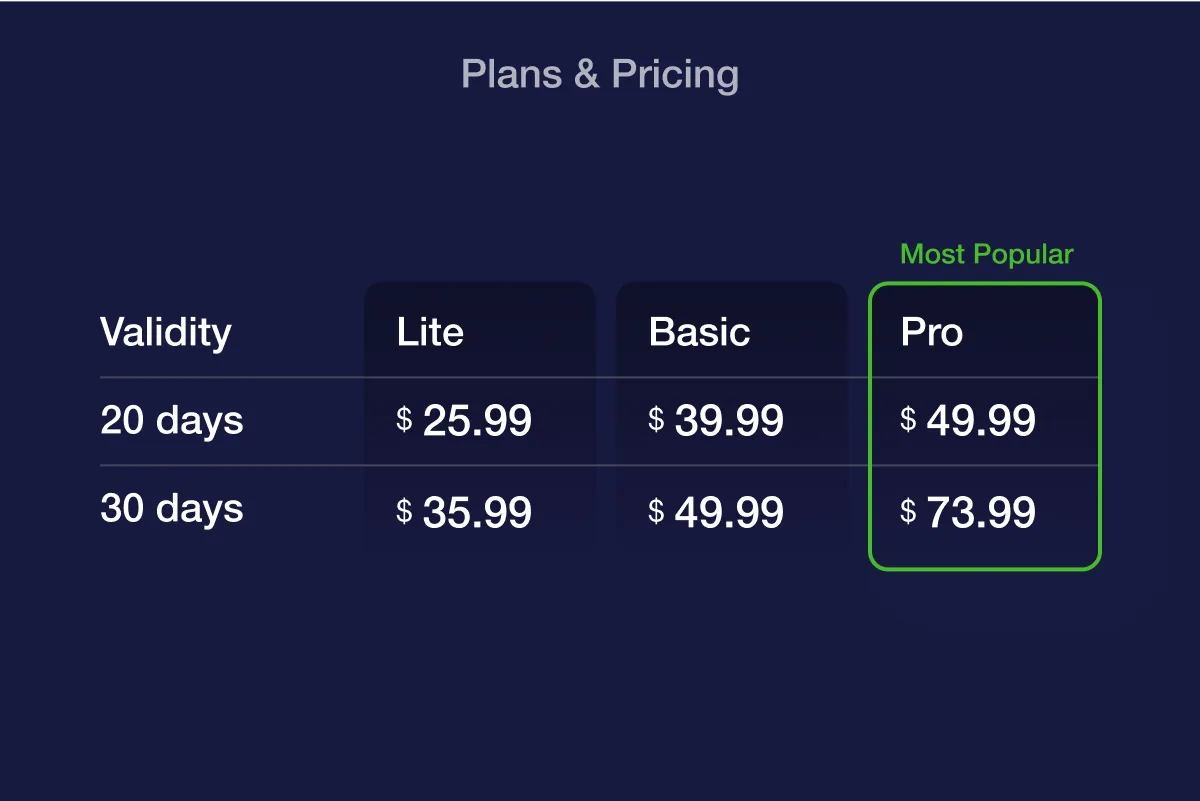Pick the Lite 20-day 25.99 price
Image resolution: width=1200 pixels, height=801 pixels.
click(477, 422)
